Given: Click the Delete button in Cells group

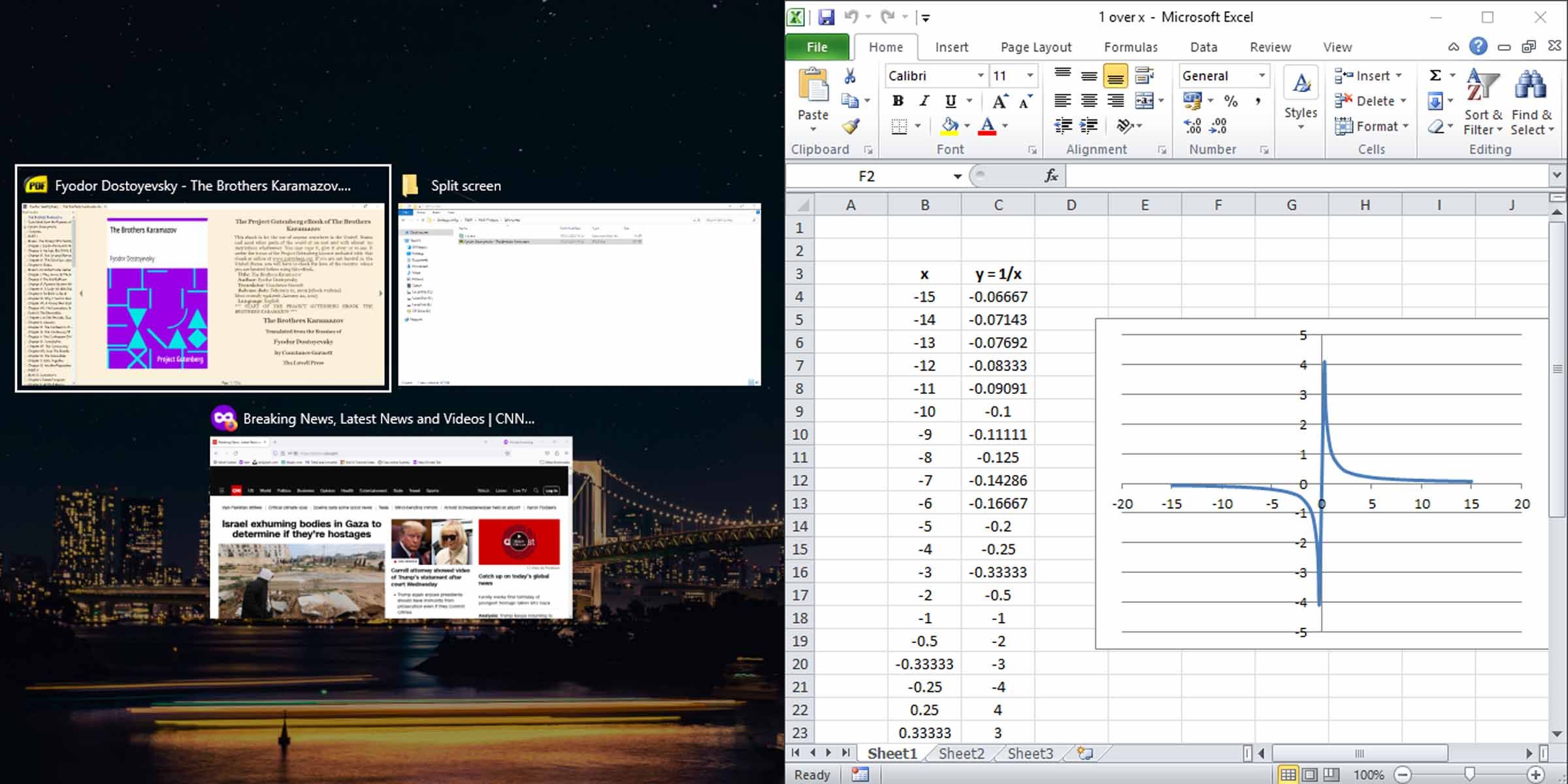Looking at the screenshot, I should [x=1369, y=101].
